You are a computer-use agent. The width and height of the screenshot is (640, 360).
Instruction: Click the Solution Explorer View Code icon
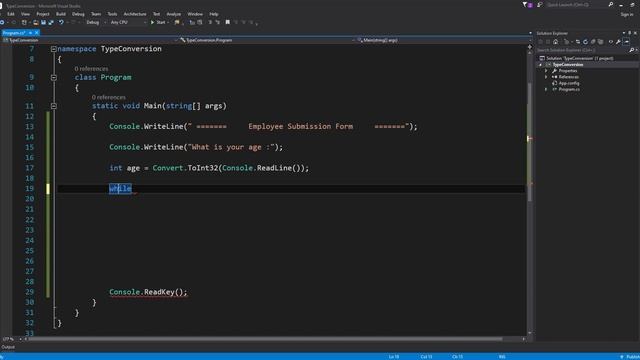611,42
